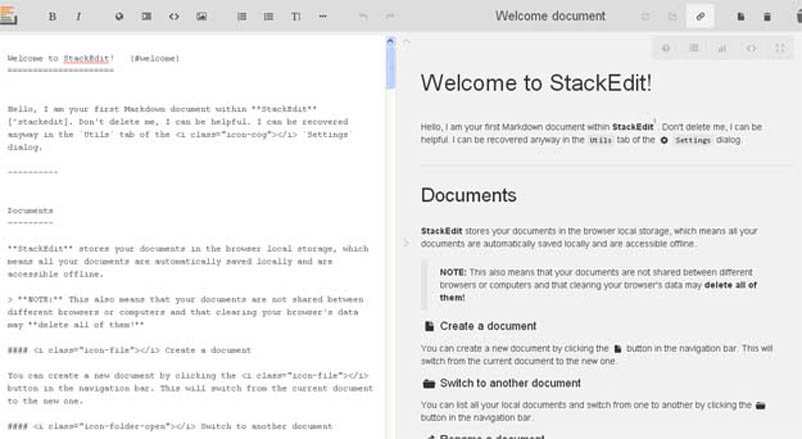Click the Bold formatting button
This screenshot has height=439, width=802.
[52, 17]
